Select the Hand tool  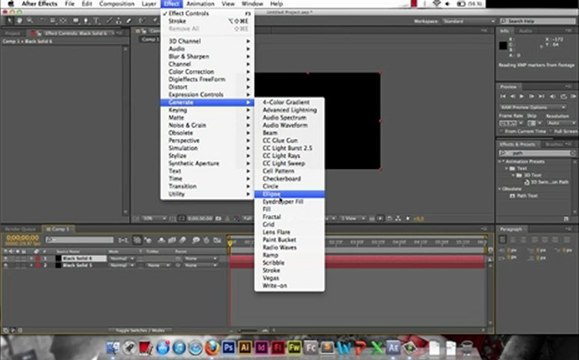coord(19,21)
